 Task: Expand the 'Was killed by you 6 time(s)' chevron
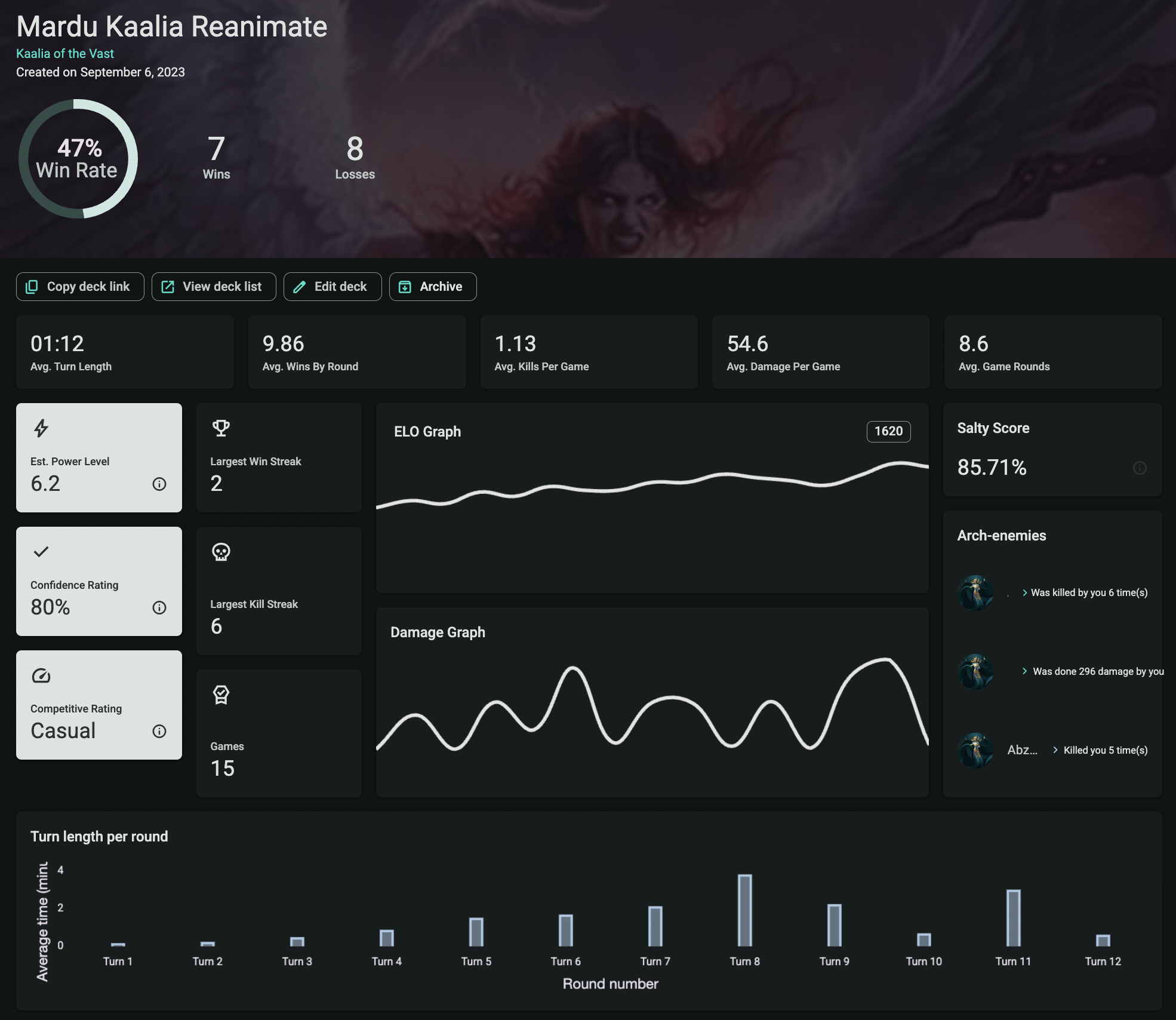1024,592
